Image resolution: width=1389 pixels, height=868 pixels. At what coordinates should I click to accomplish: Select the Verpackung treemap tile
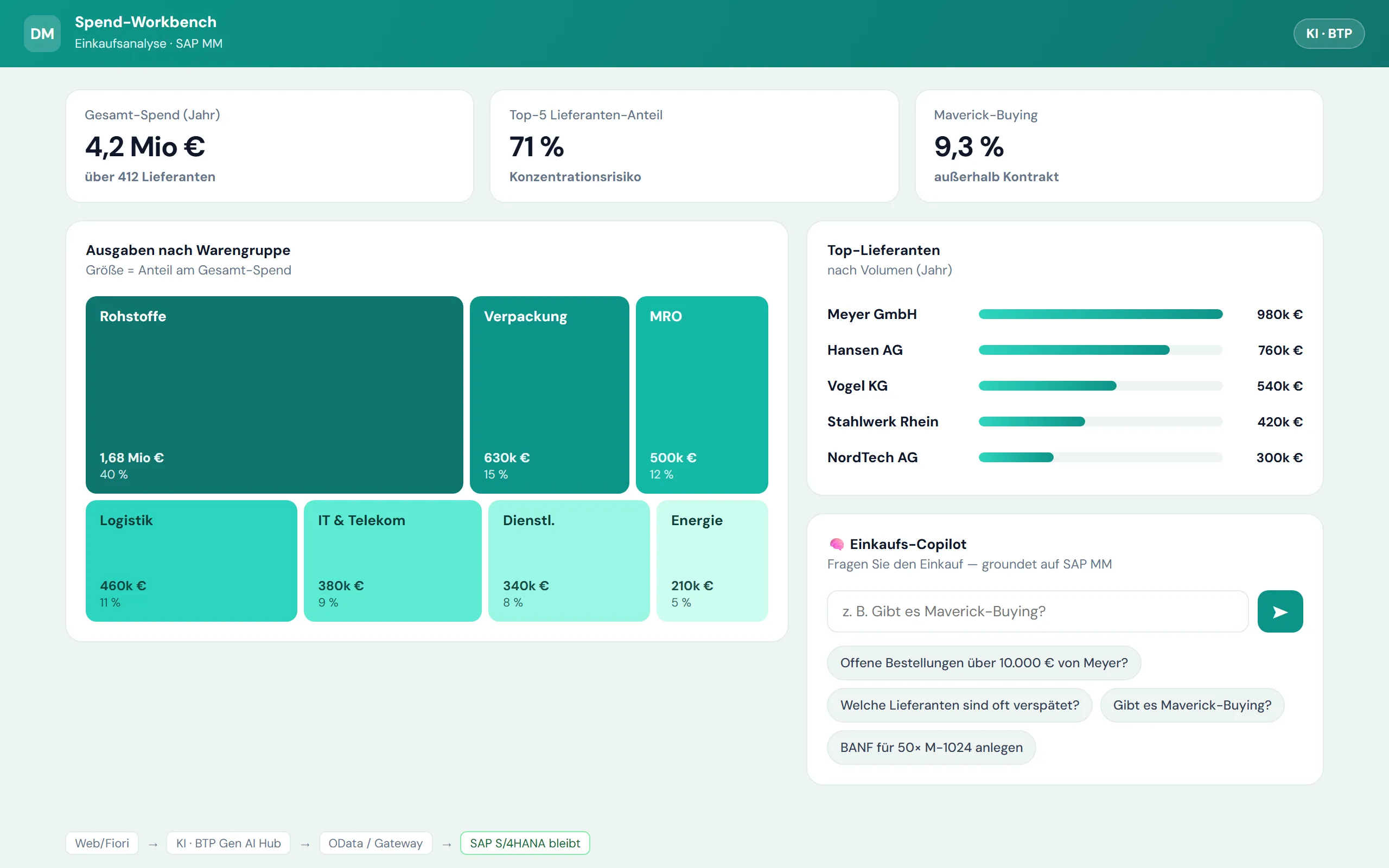point(549,395)
